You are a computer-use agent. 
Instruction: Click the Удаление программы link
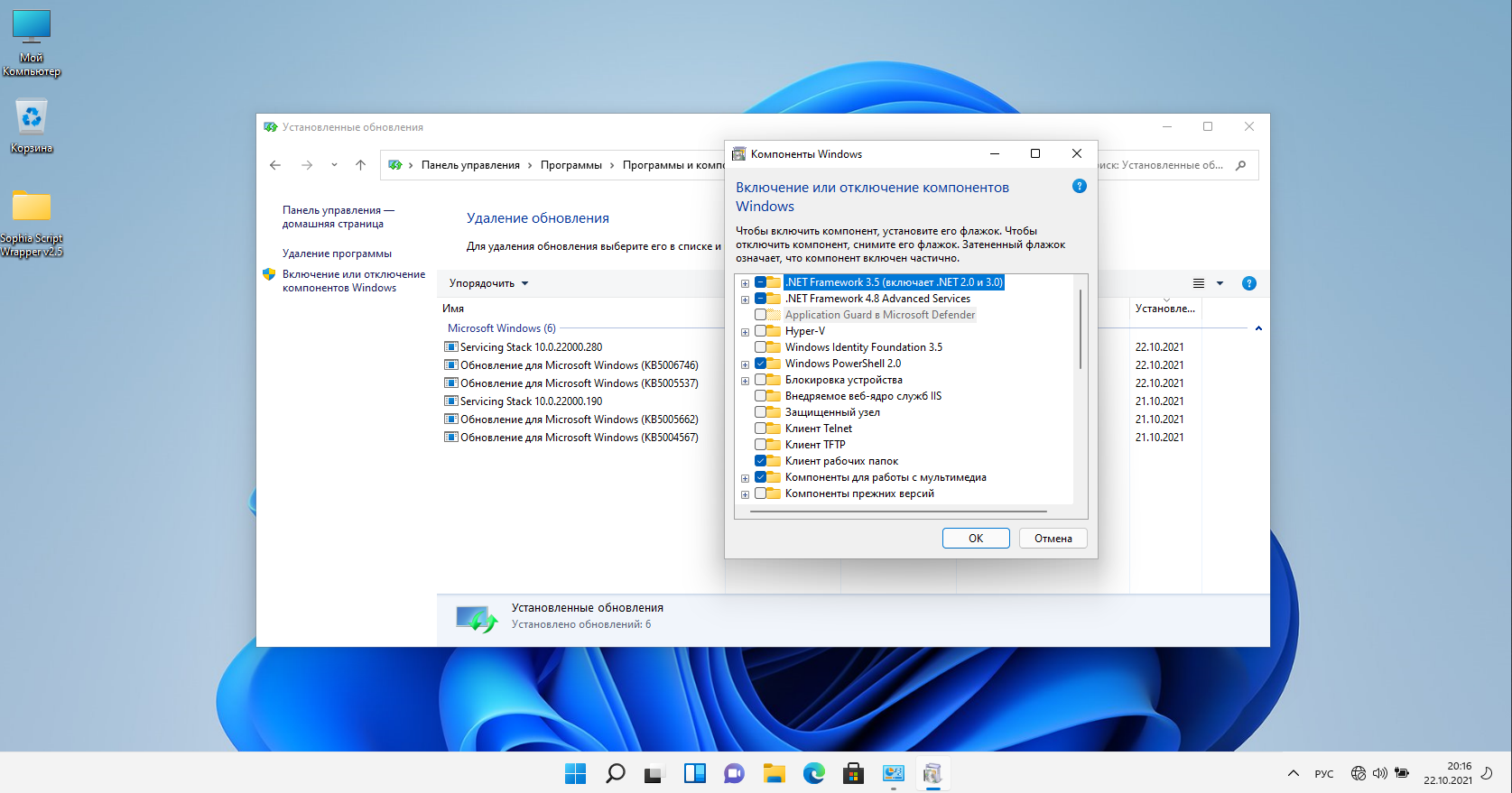point(337,254)
